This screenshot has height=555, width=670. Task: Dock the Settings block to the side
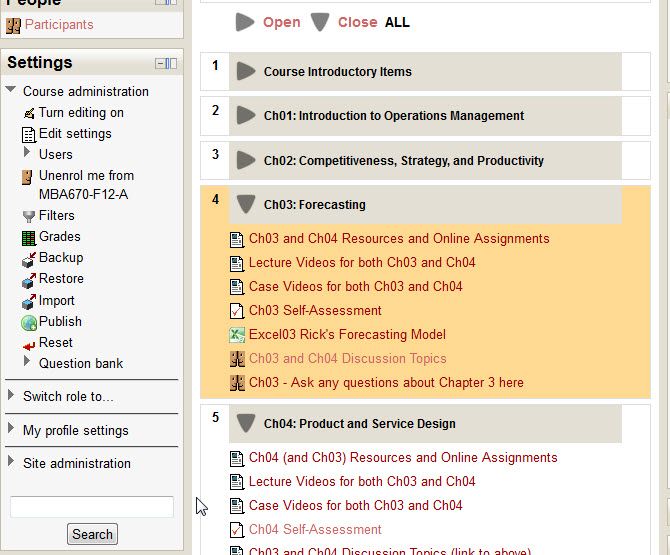[171, 64]
